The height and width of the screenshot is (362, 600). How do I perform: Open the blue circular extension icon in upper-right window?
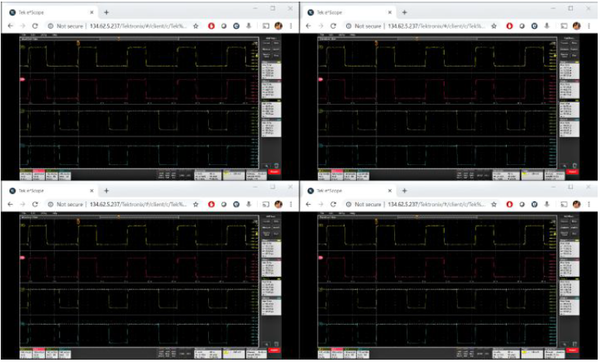(535, 26)
